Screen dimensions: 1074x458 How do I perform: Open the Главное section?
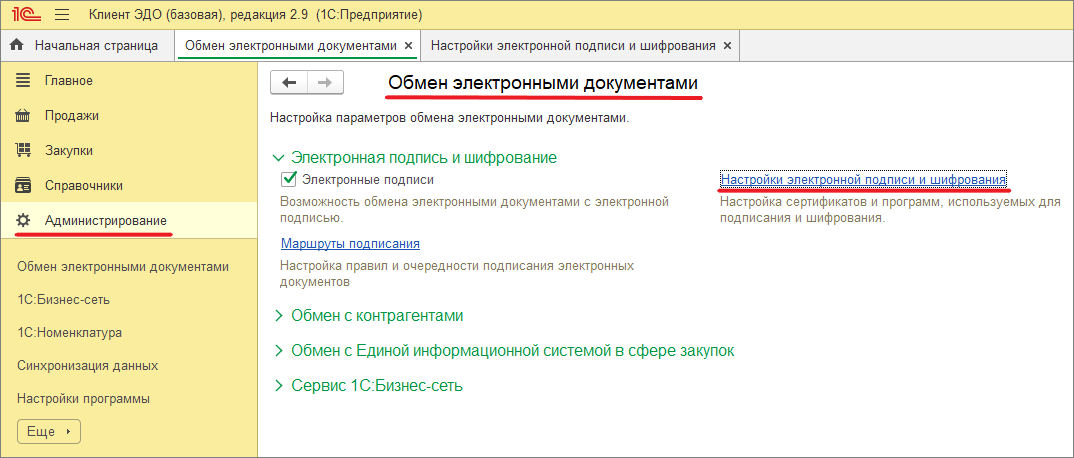tap(129, 81)
